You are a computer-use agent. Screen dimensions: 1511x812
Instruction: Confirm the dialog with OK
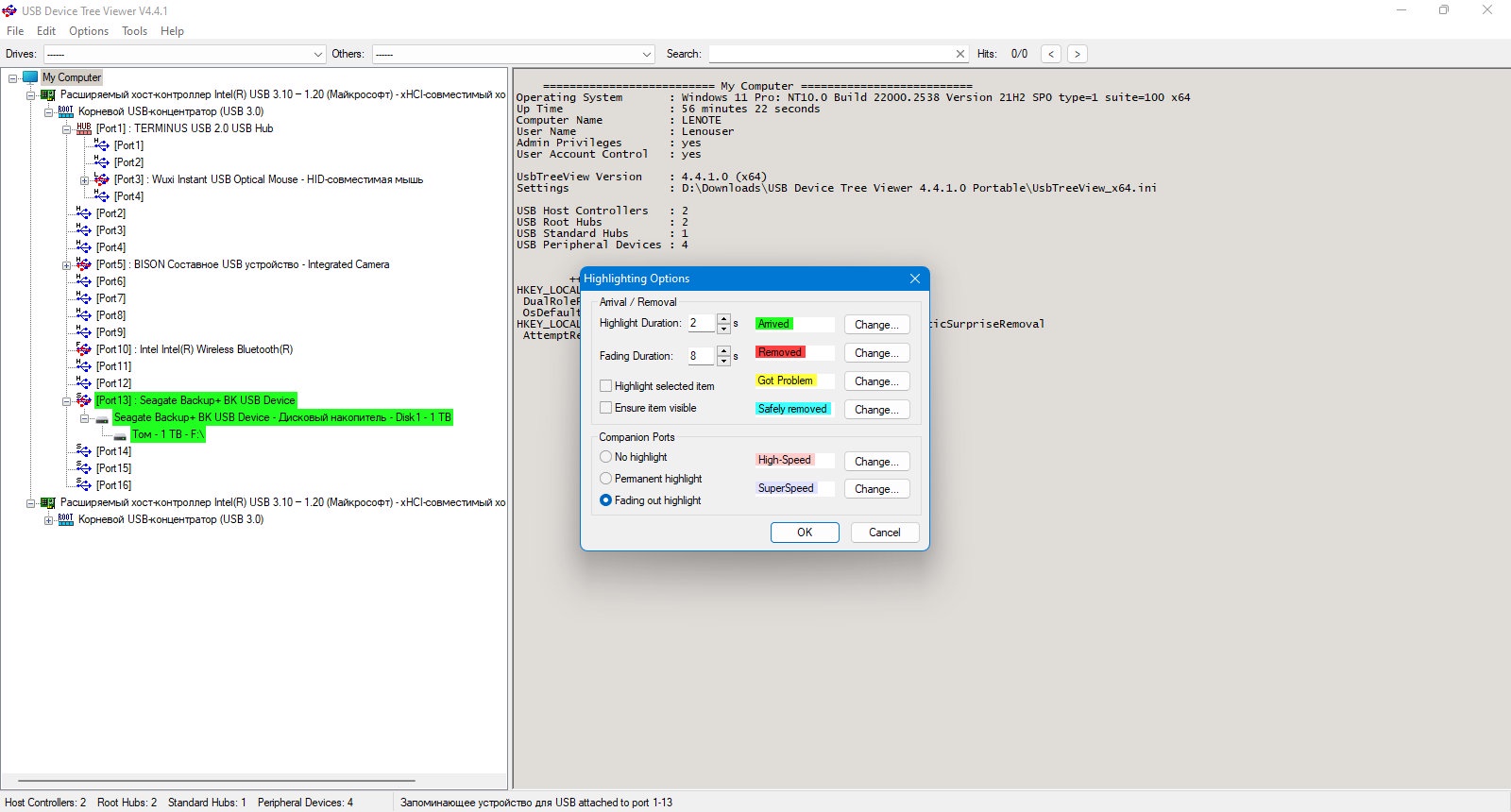pyautogui.click(x=805, y=533)
